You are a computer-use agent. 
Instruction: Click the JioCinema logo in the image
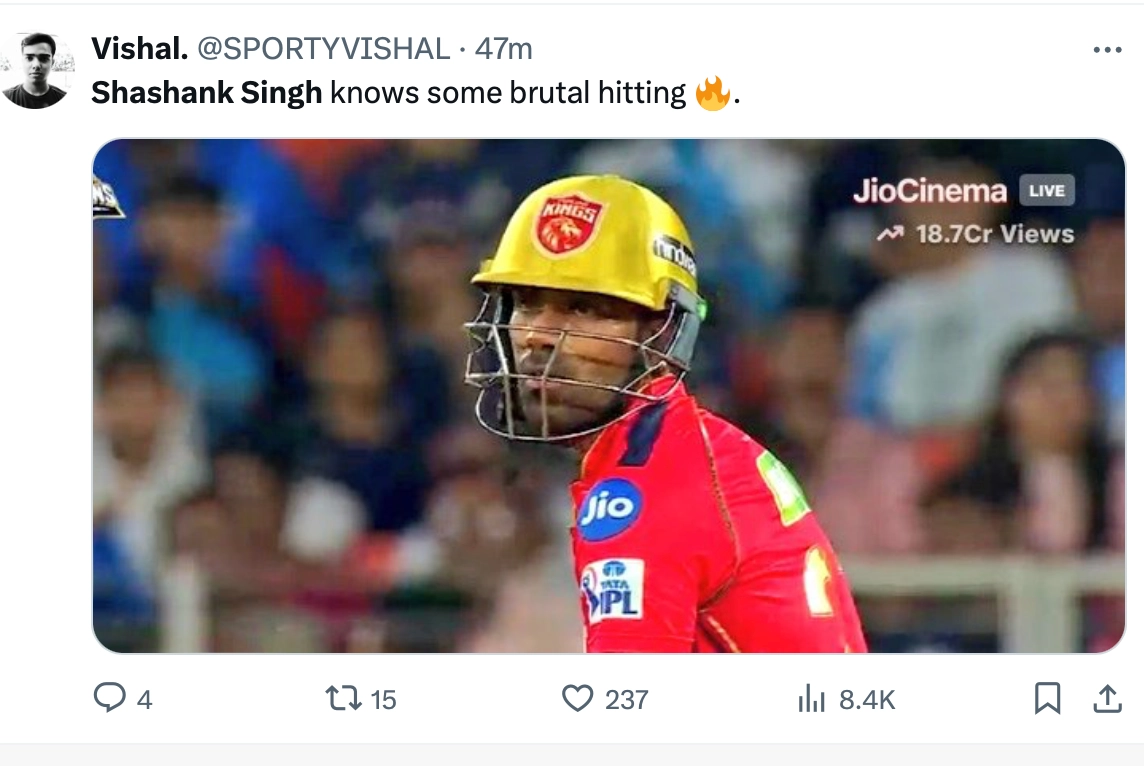(x=929, y=191)
